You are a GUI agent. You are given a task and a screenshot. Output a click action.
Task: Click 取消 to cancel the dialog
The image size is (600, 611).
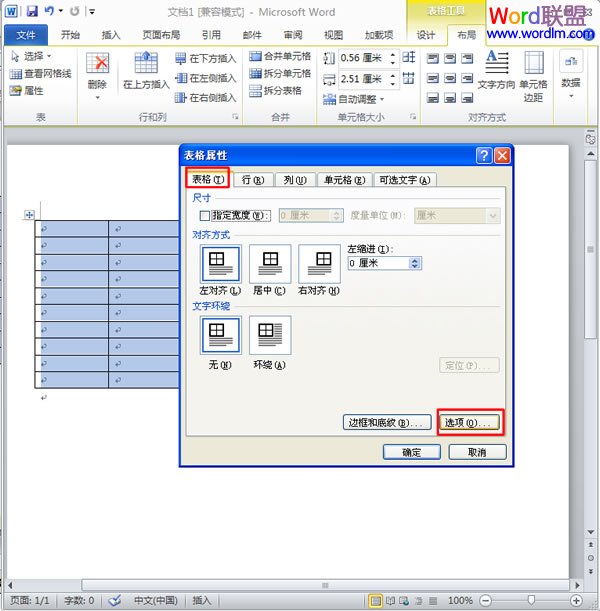pyautogui.click(x=477, y=452)
